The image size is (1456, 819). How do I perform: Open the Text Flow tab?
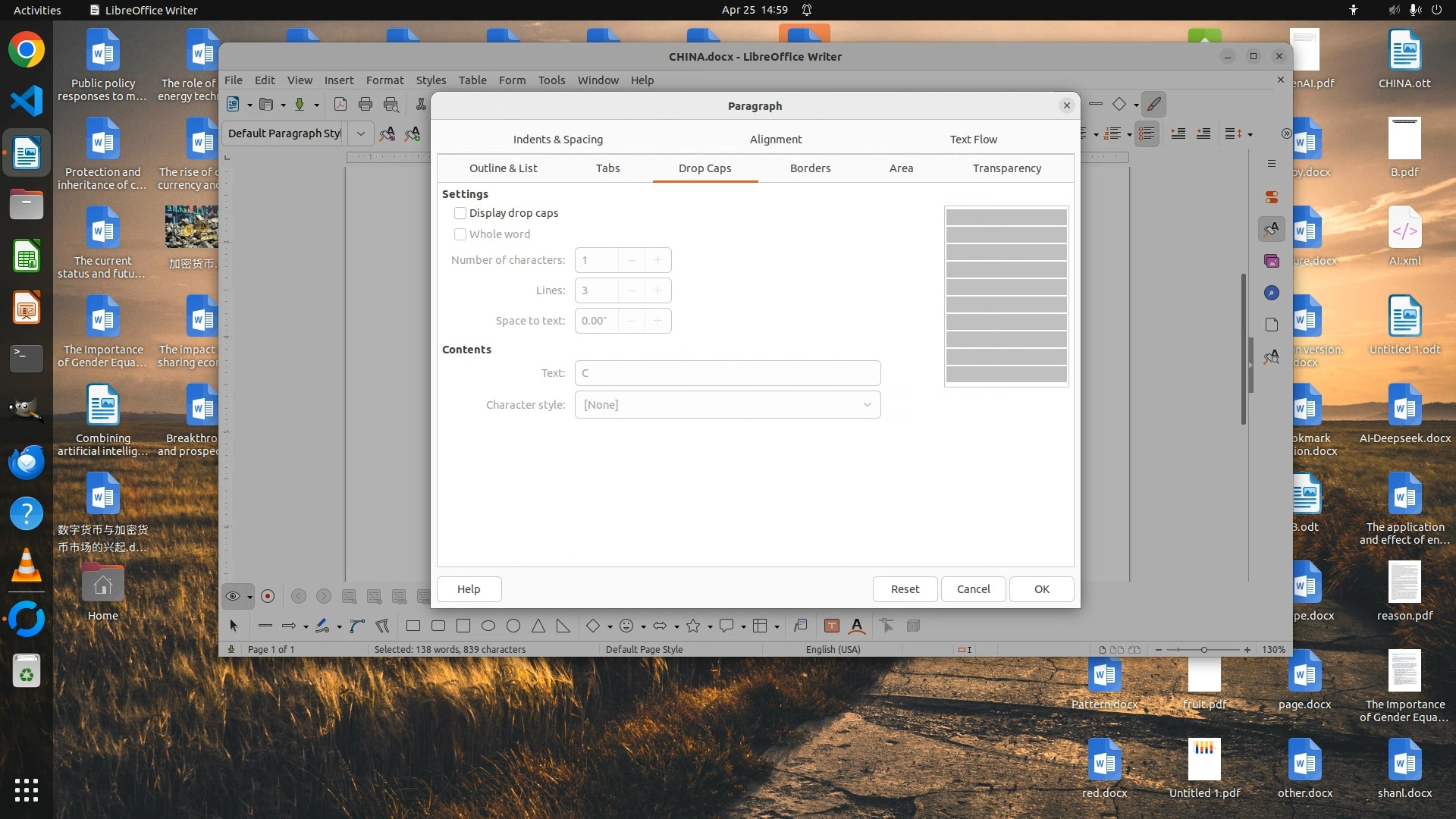(973, 140)
